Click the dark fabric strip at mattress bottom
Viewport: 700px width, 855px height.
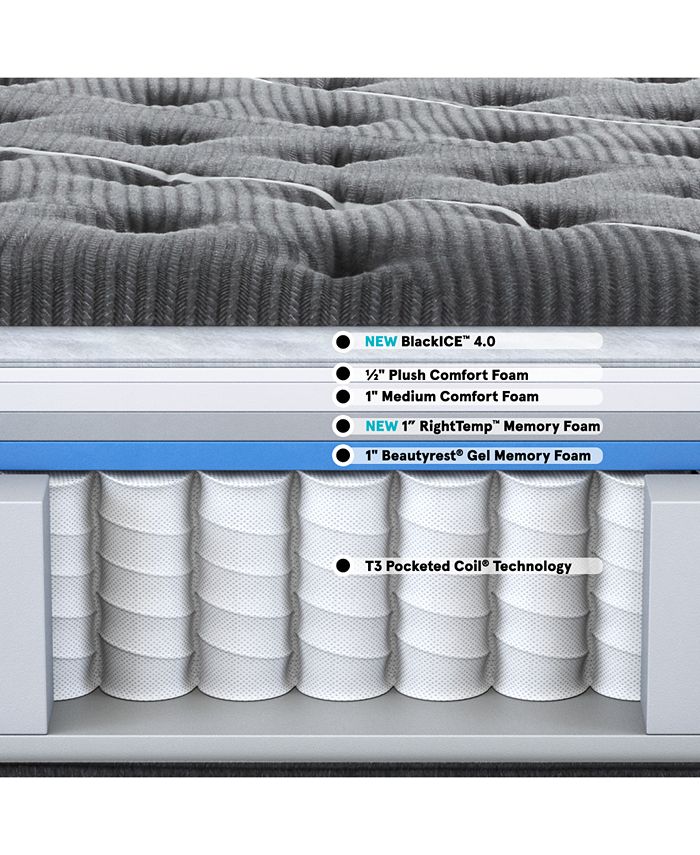tap(350, 770)
